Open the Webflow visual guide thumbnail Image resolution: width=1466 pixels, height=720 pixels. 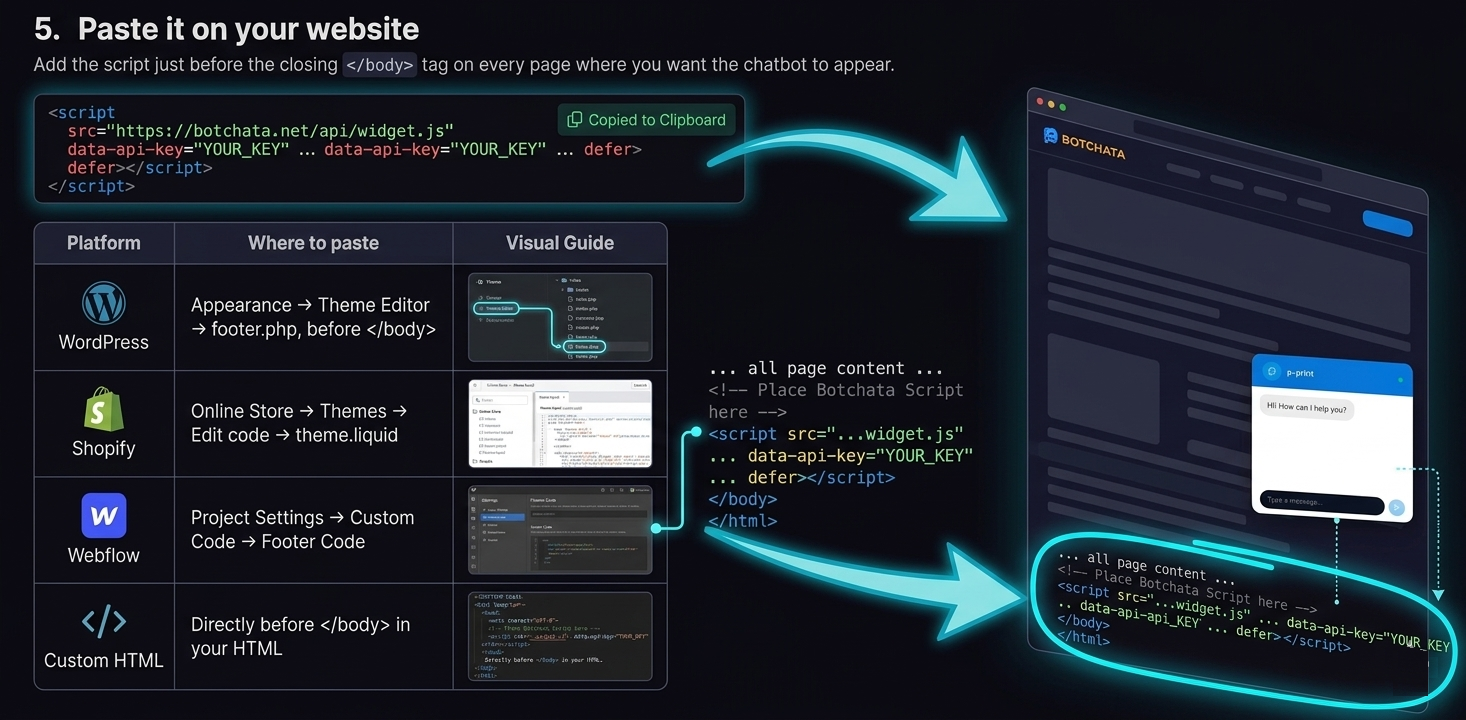click(560, 530)
